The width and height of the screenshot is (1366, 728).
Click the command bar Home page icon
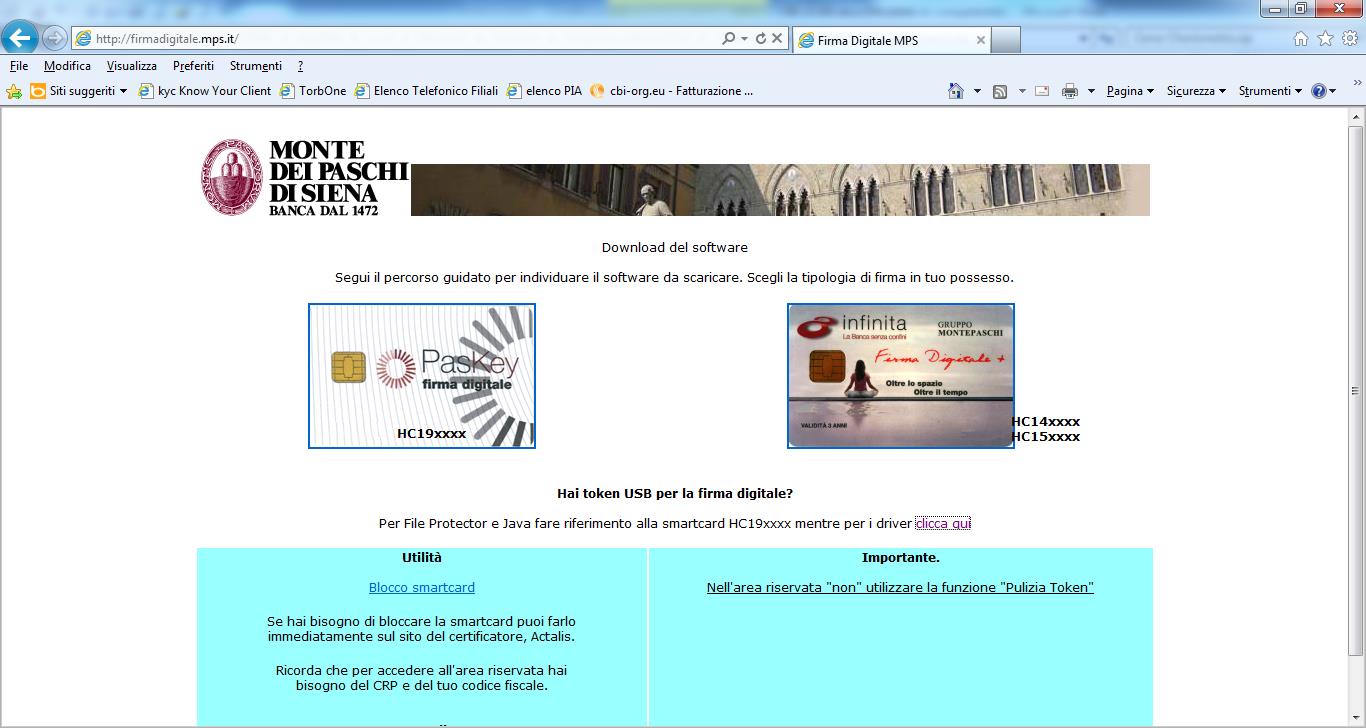(956, 91)
